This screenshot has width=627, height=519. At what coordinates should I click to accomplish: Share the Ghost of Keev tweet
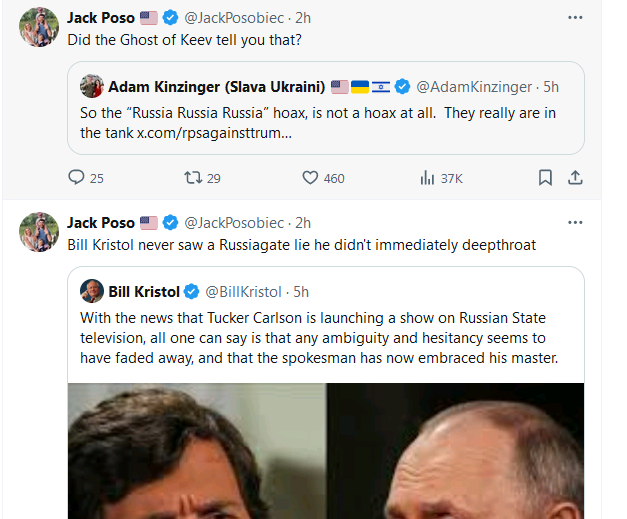tap(575, 178)
